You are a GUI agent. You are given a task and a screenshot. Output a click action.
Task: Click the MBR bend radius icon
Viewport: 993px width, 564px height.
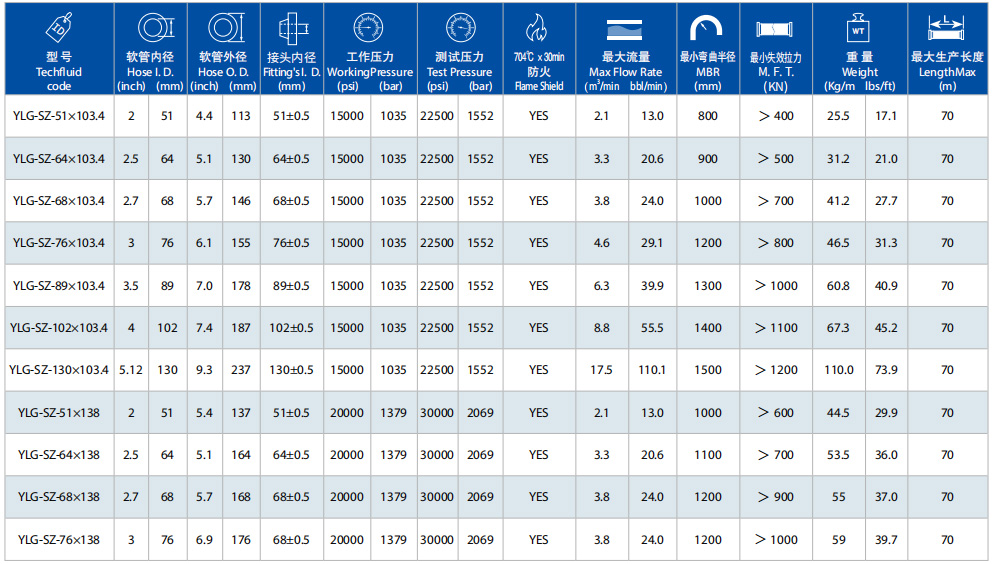click(x=707, y=27)
